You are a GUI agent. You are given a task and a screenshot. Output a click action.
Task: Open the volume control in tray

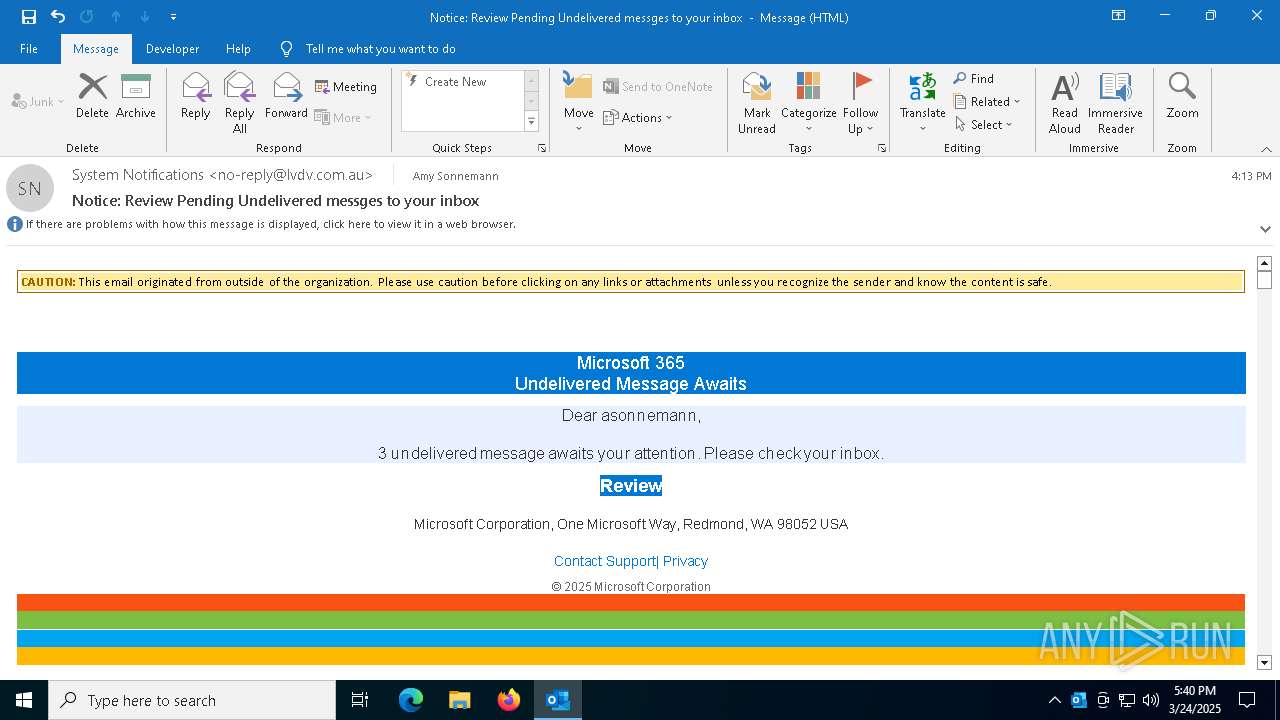pos(1151,700)
